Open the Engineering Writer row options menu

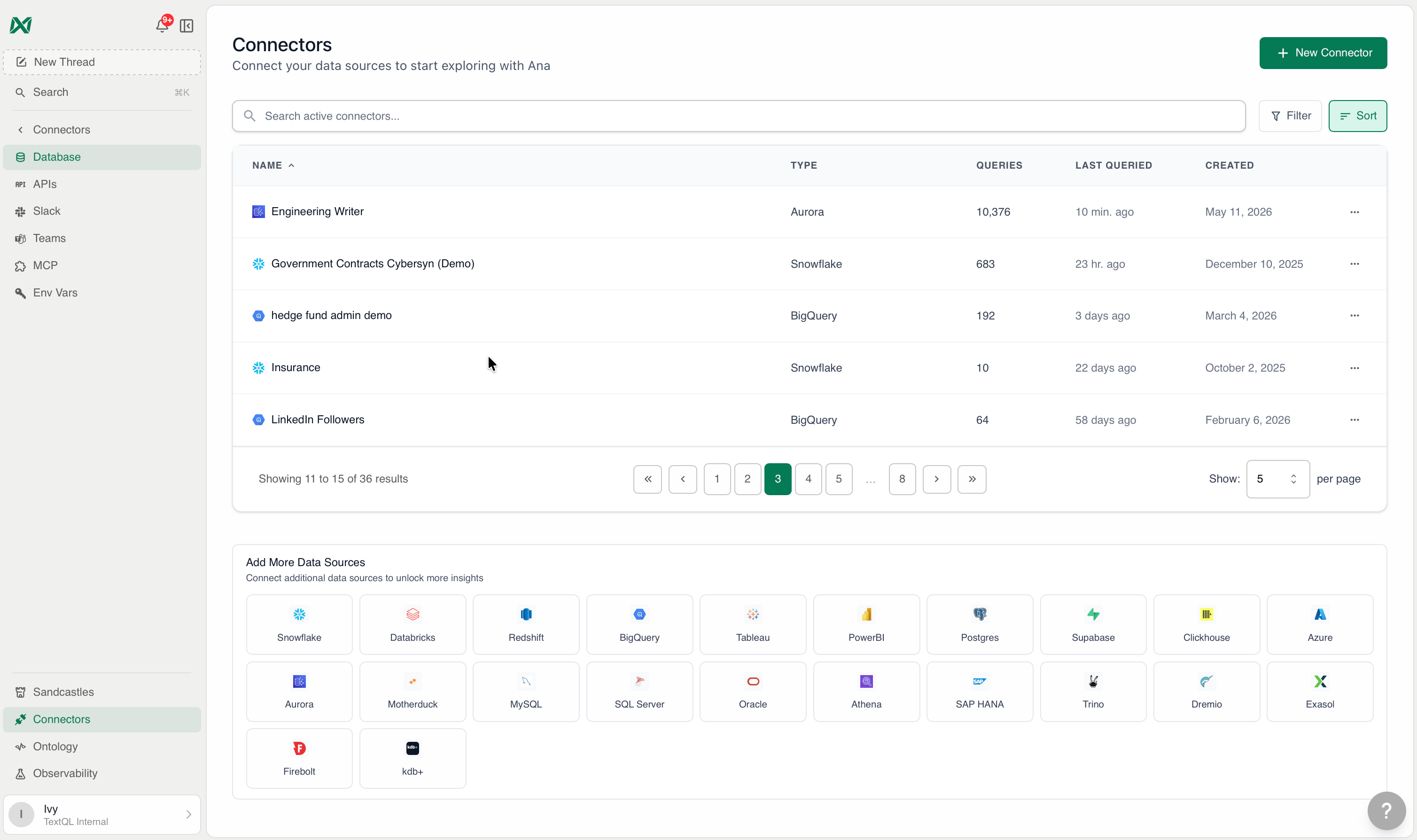pyautogui.click(x=1354, y=212)
